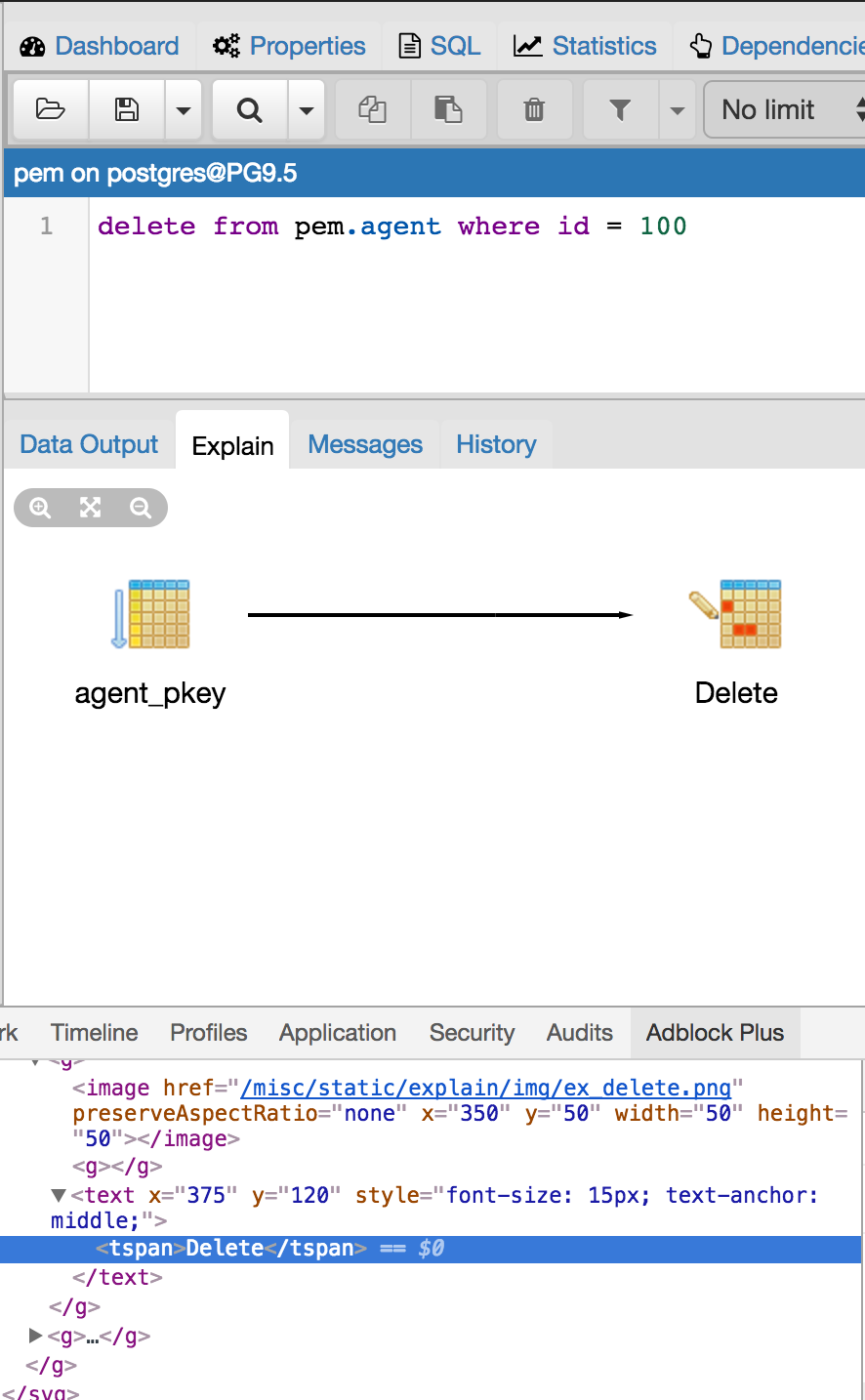Image resolution: width=865 pixels, height=1400 pixels.
Task: Click the Copy toolbar icon
Action: pyautogui.click(x=372, y=109)
